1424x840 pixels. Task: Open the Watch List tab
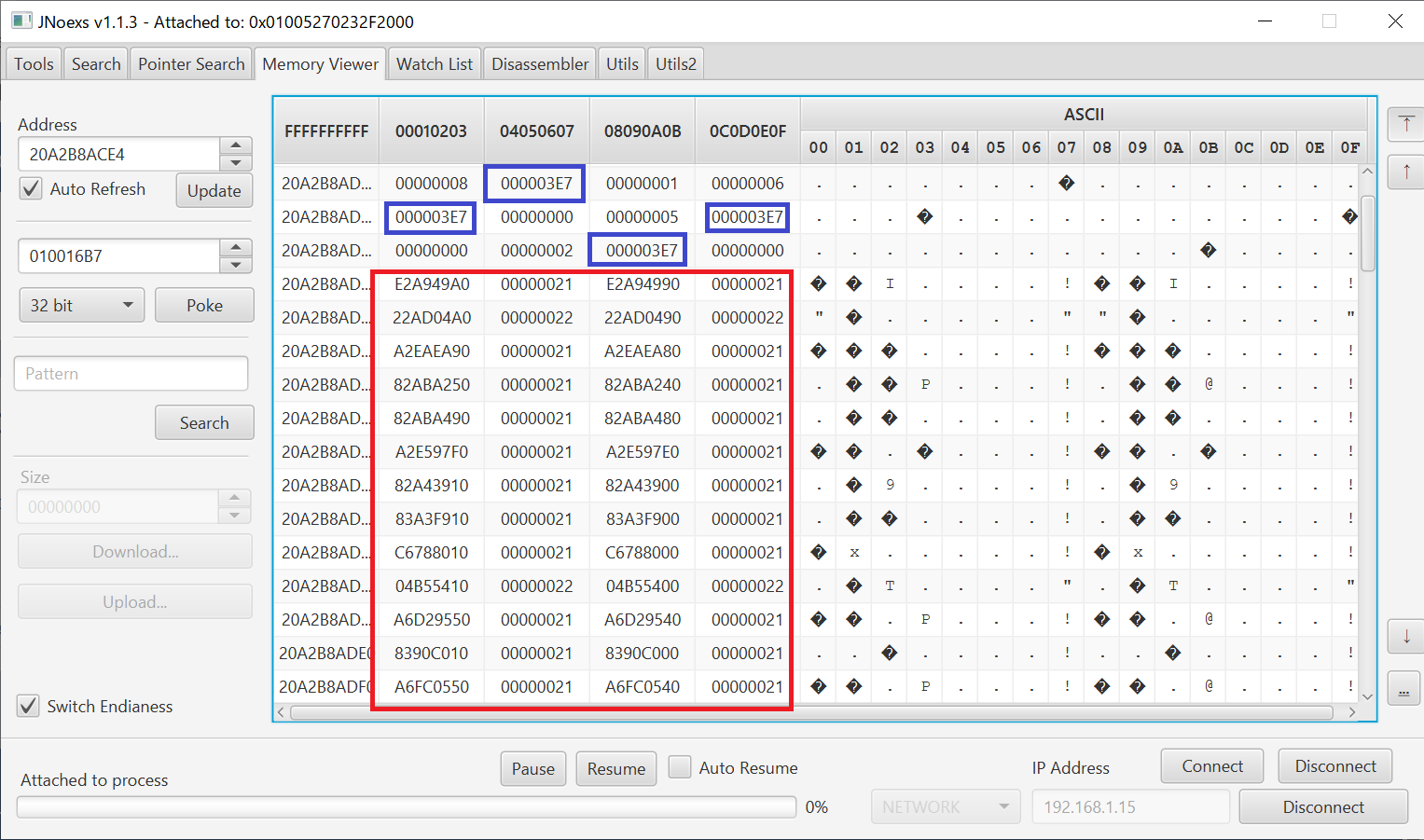435,63
